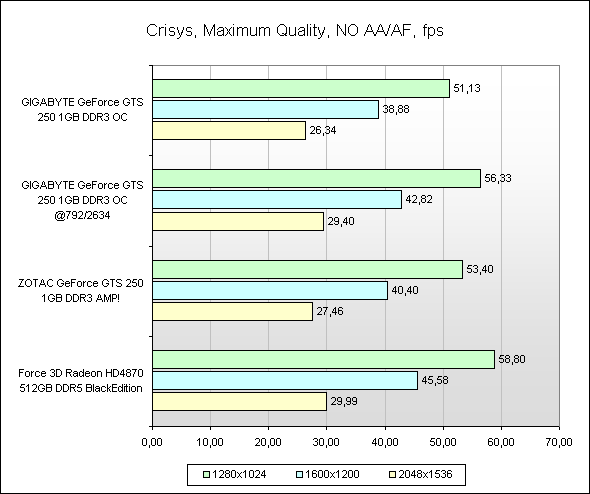
Task: Click the 60,00 axis tick label
Action: point(501,442)
